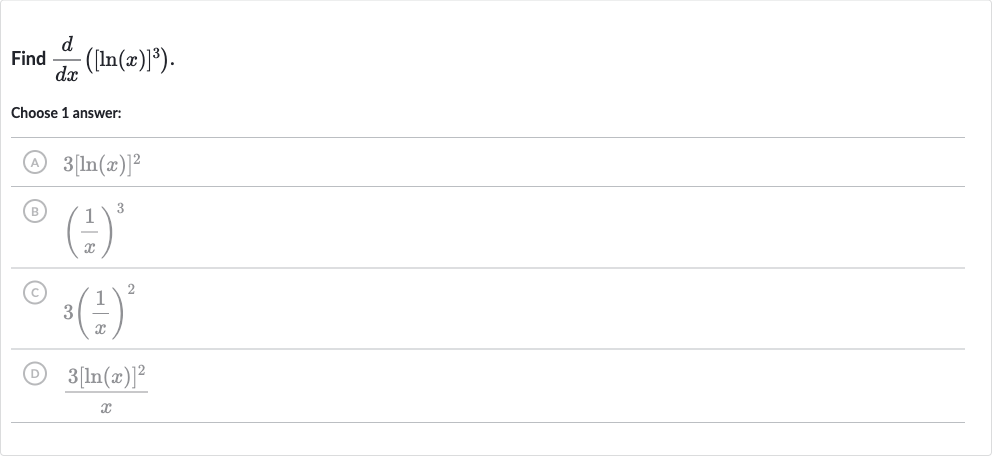Click the numerator 3[ln(x)]² of option D
The width and height of the screenshot is (992, 456).
(106, 376)
